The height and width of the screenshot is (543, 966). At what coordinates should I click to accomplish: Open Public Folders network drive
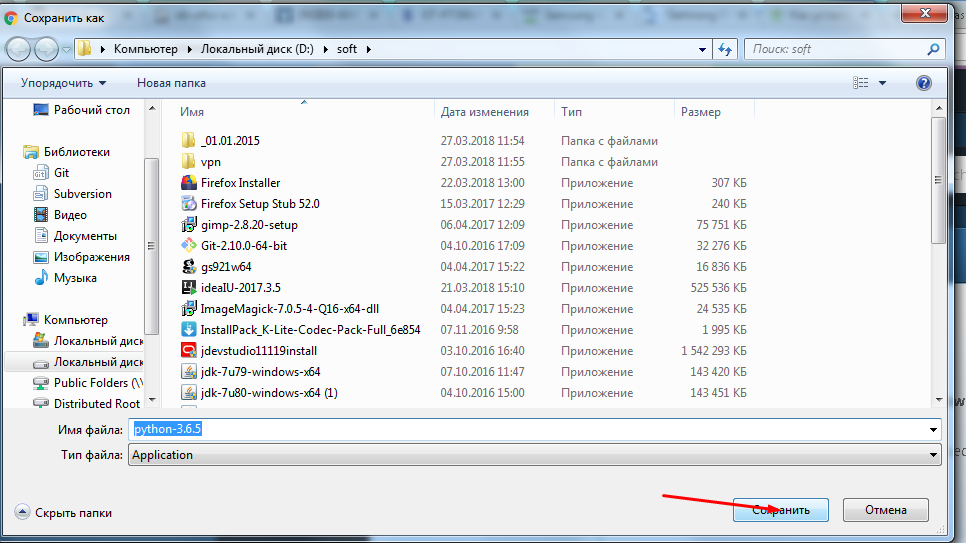click(87, 383)
